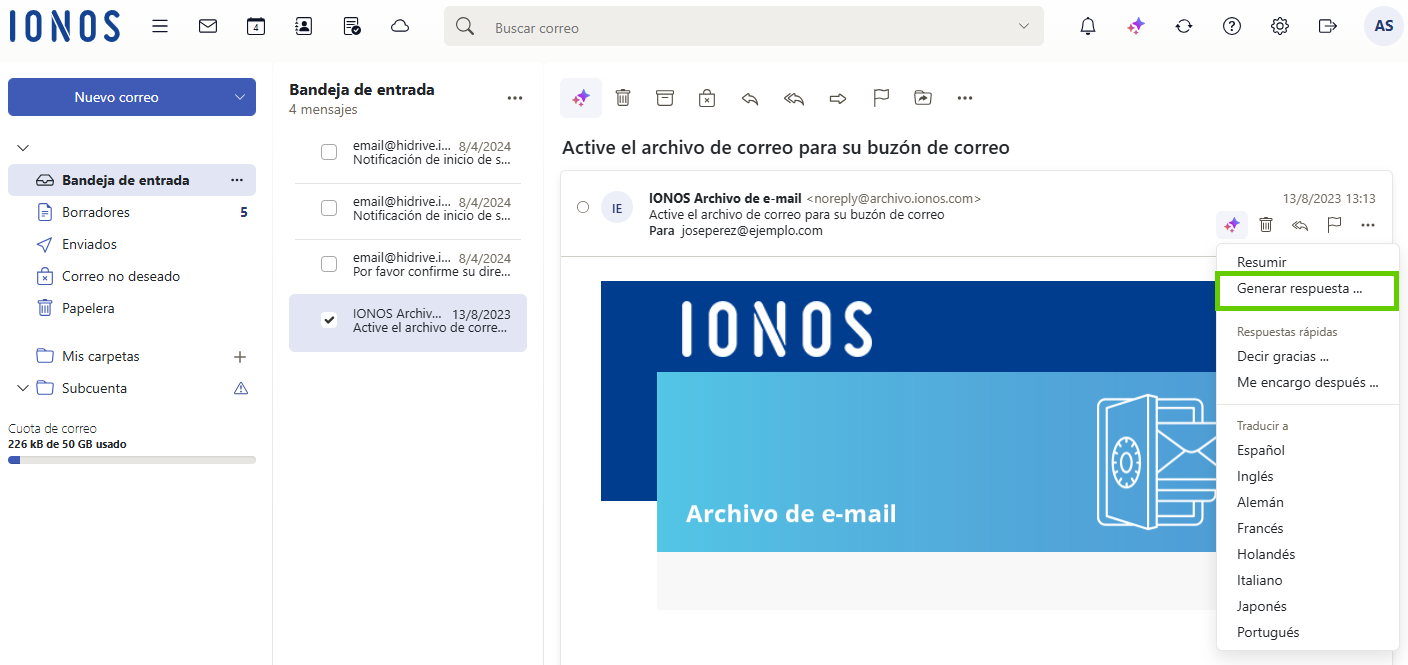Choose Me encargo después quick reply
1408x665 pixels.
point(1307,382)
